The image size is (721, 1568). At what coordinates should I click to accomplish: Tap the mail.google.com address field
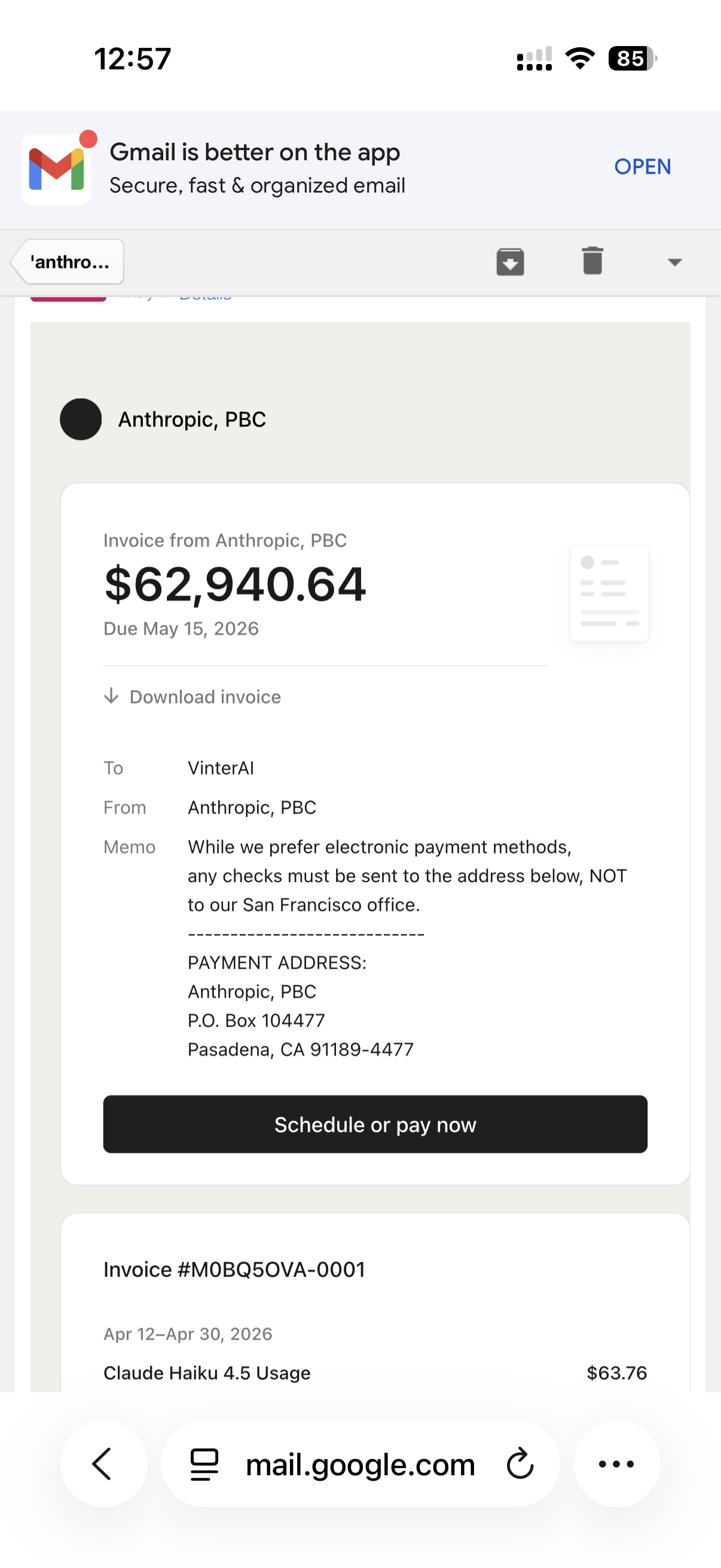(x=360, y=1464)
